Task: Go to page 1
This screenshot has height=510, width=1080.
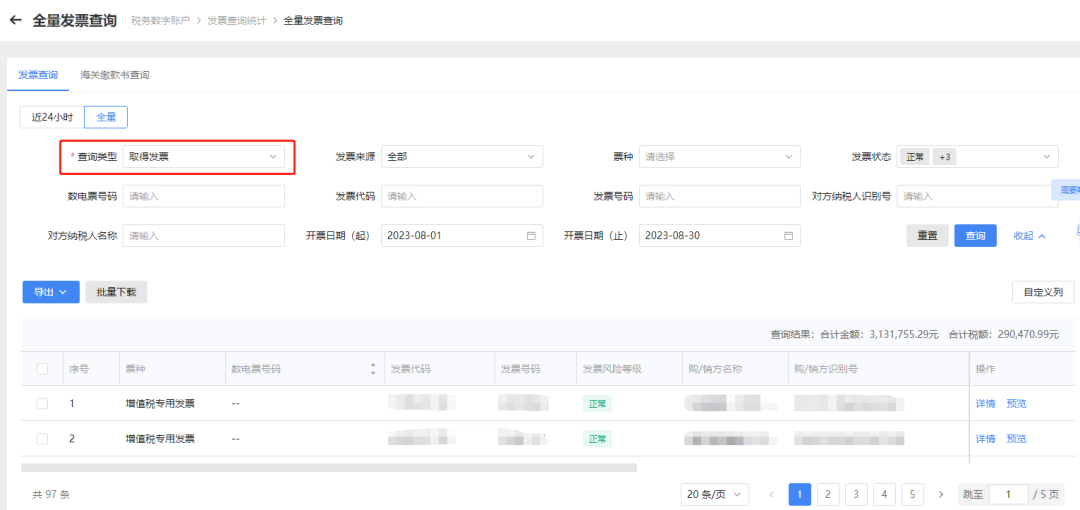Action: (800, 494)
